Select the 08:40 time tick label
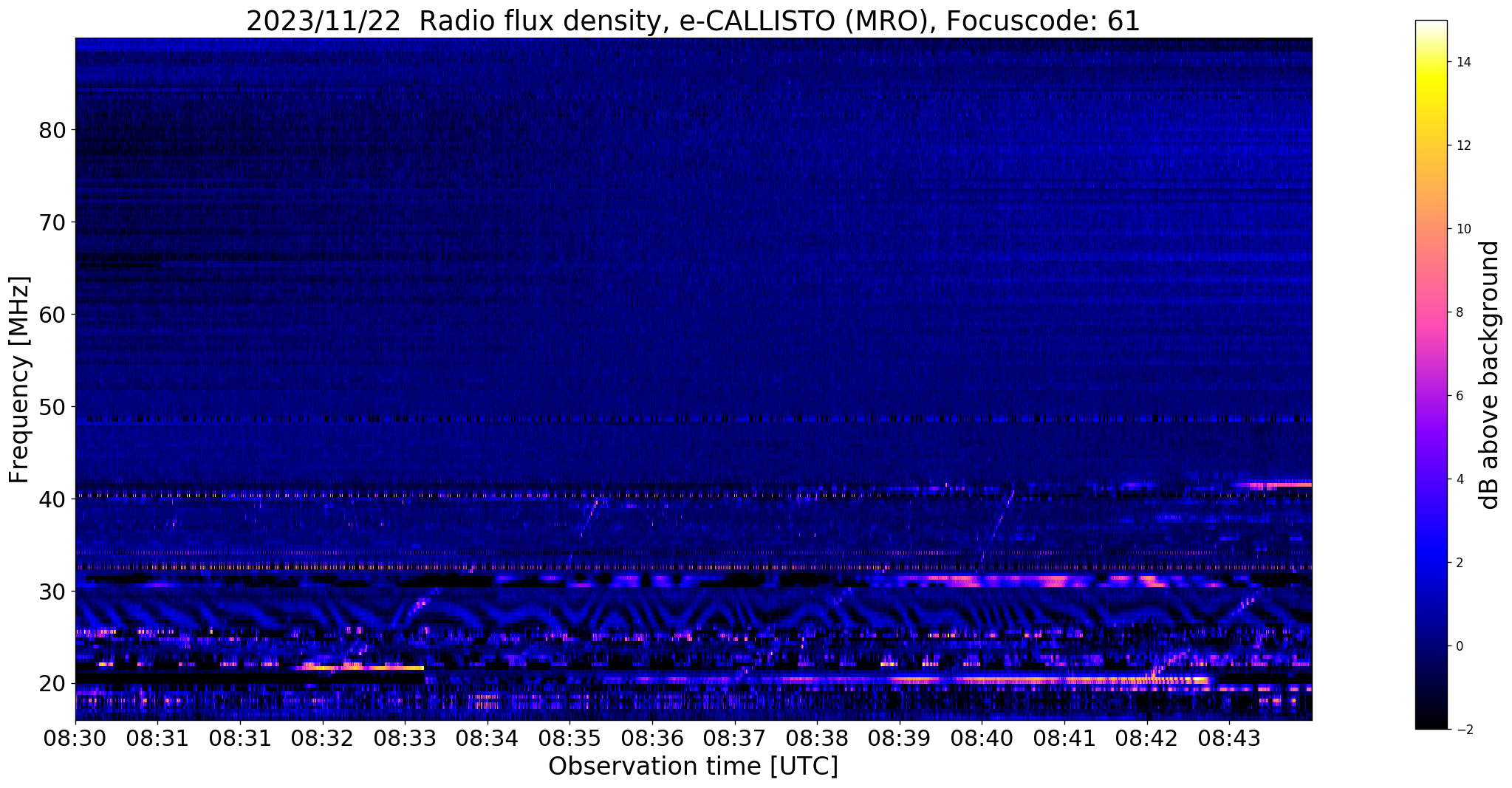Image resolution: width=1512 pixels, height=788 pixels. click(982, 738)
